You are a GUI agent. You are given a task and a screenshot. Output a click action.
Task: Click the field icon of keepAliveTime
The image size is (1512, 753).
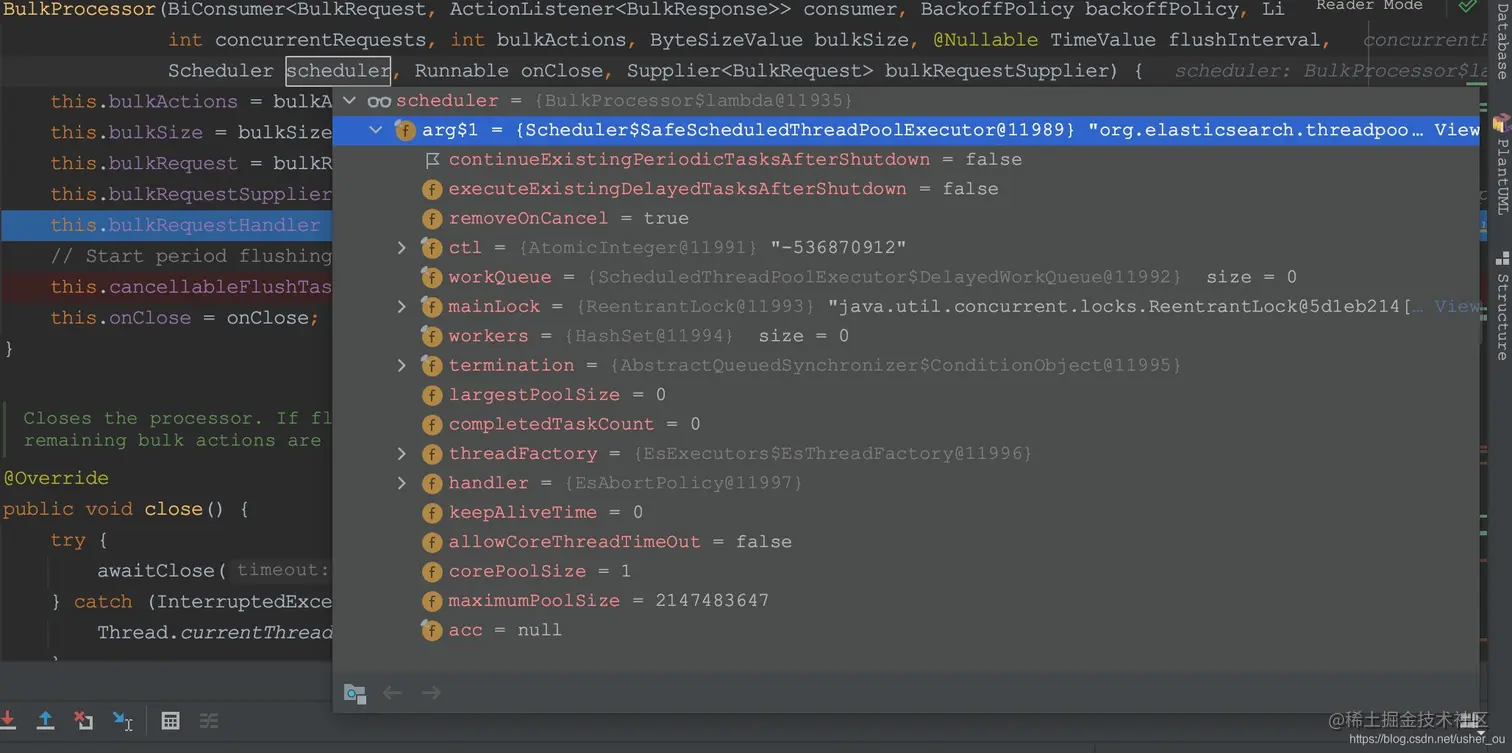click(x=432, y=513)
